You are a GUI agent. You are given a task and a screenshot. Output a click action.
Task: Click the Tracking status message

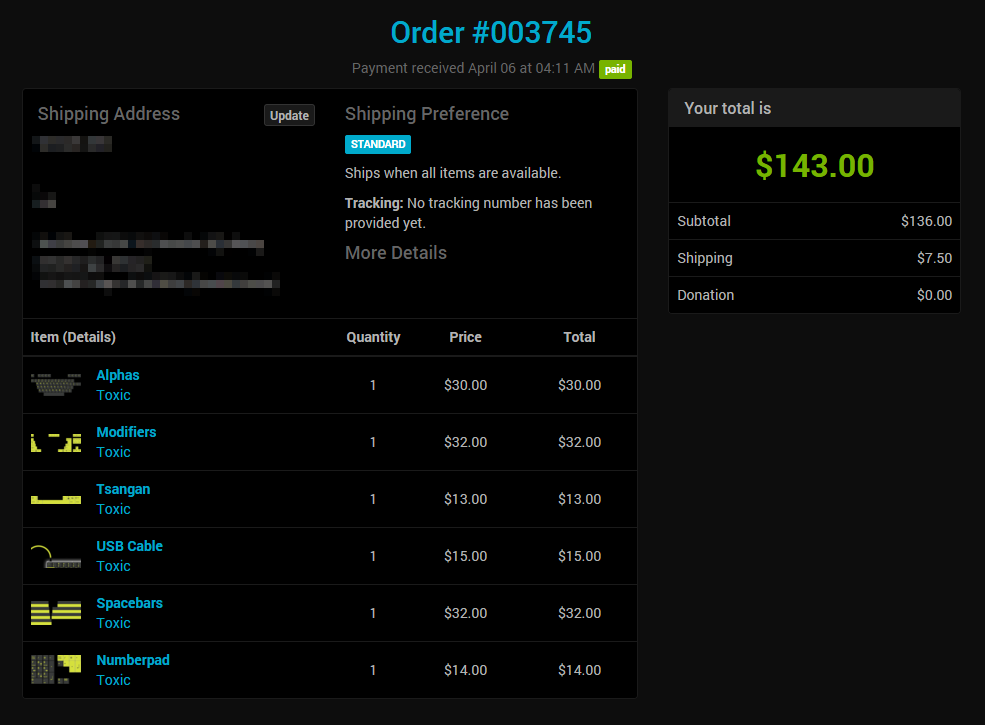click(468, 213)
